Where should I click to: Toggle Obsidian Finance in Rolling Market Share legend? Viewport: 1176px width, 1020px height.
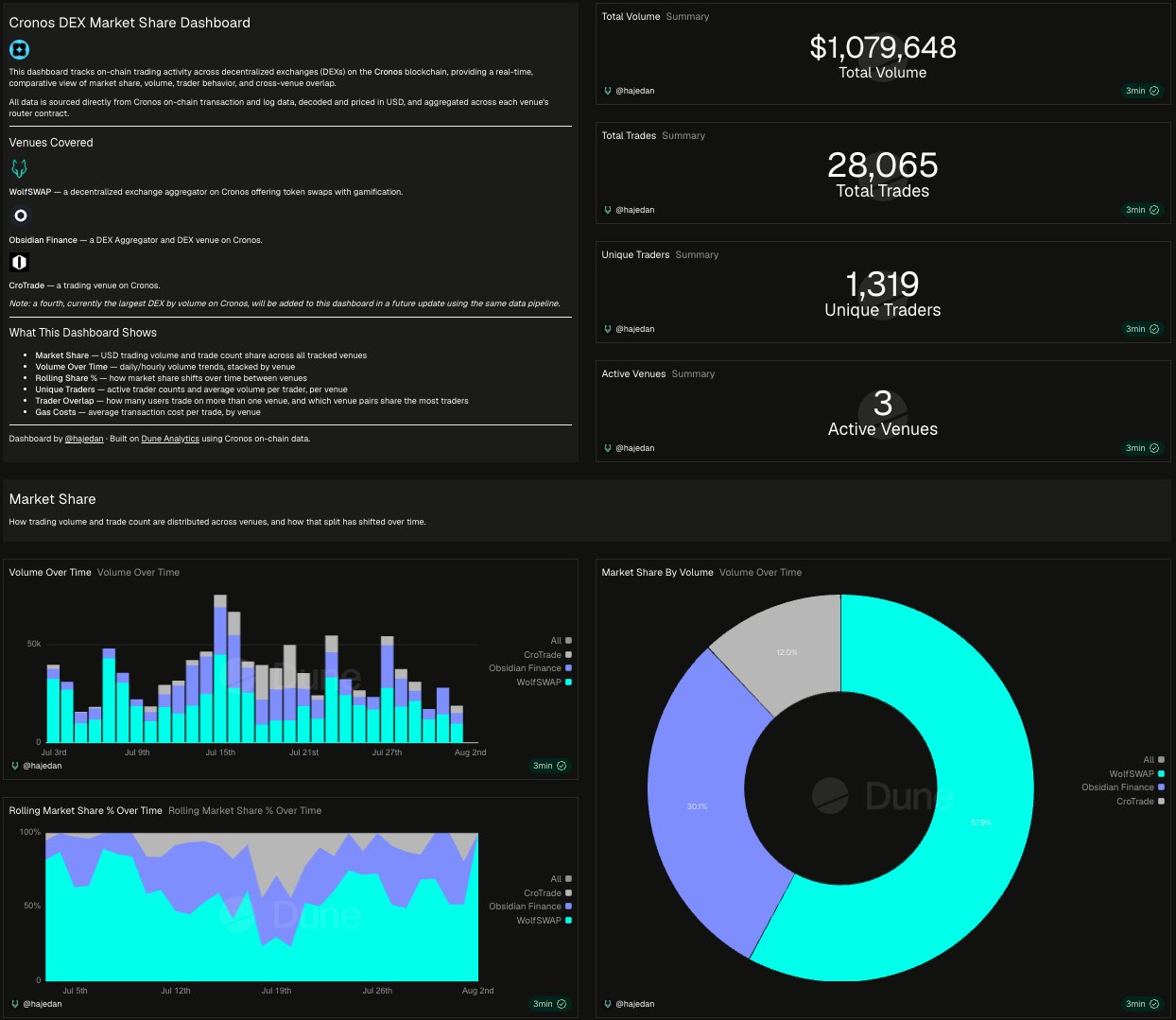(530, 907)
